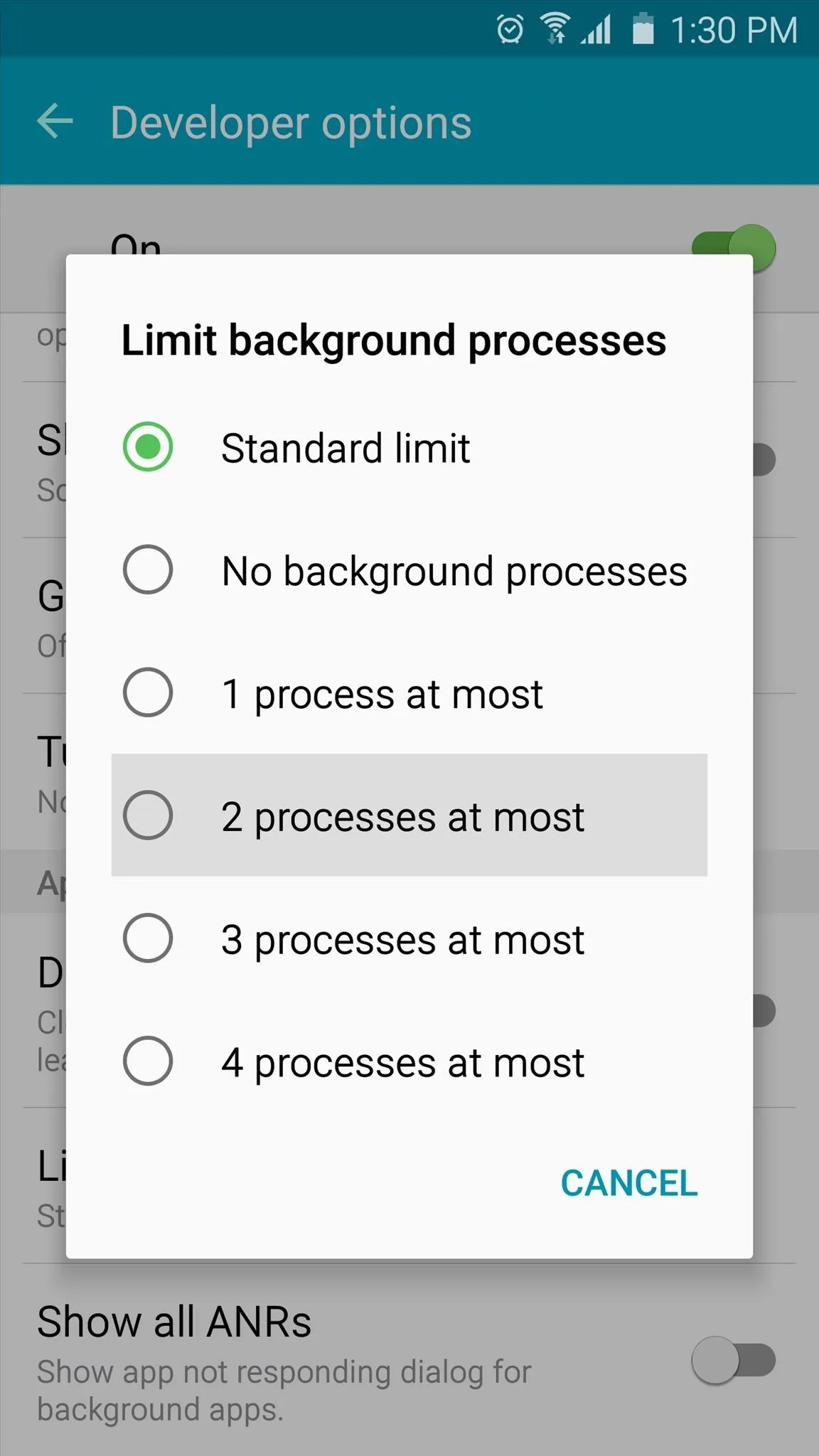Tap the alarm clock status icon
The image size is (819, 1456).
pyautogui.click(x=510, y=30)
